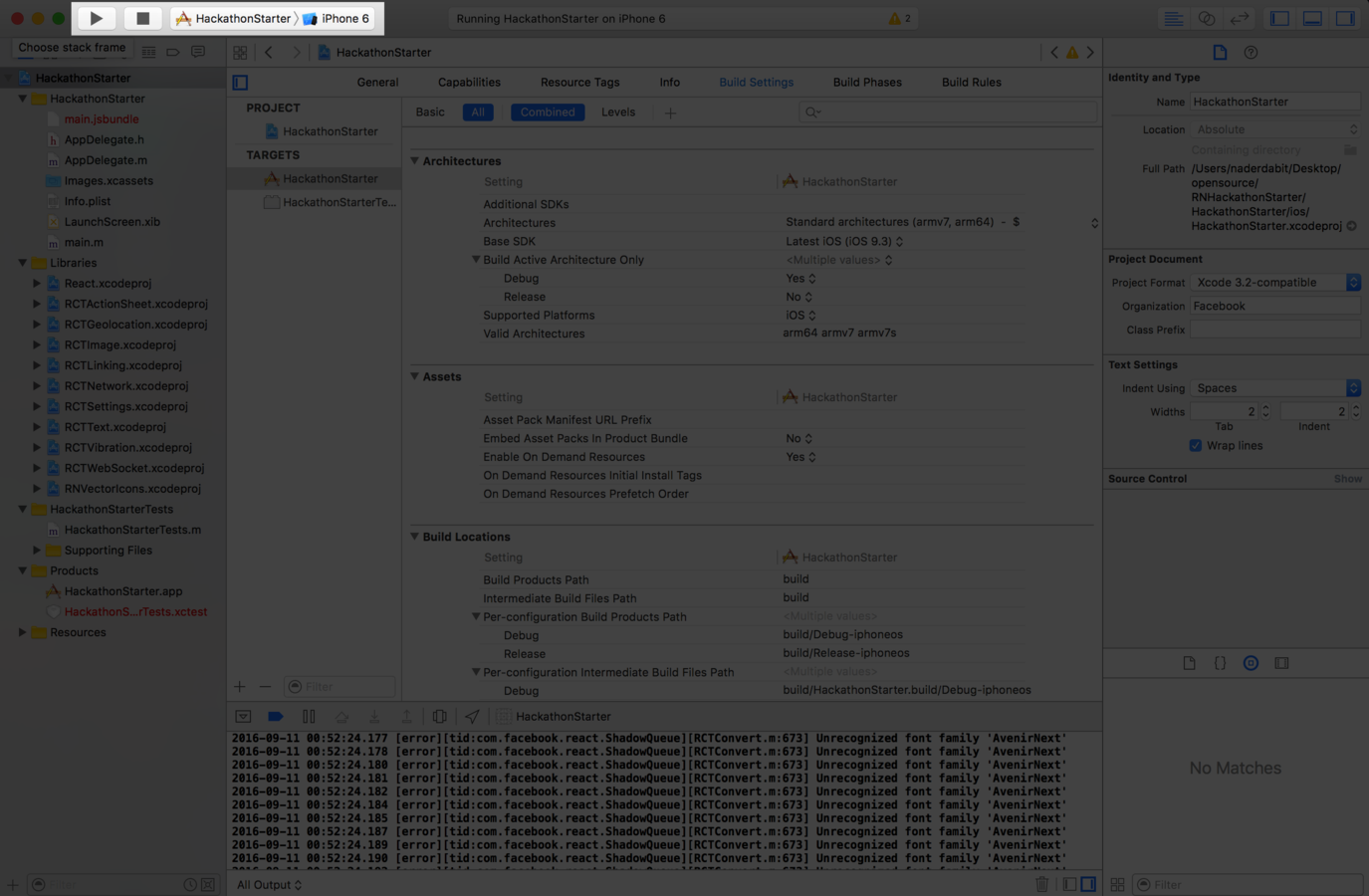Viewport: 1369px width, 896px height.
Task: Click the build settings search field
Action: pos(947,112)
